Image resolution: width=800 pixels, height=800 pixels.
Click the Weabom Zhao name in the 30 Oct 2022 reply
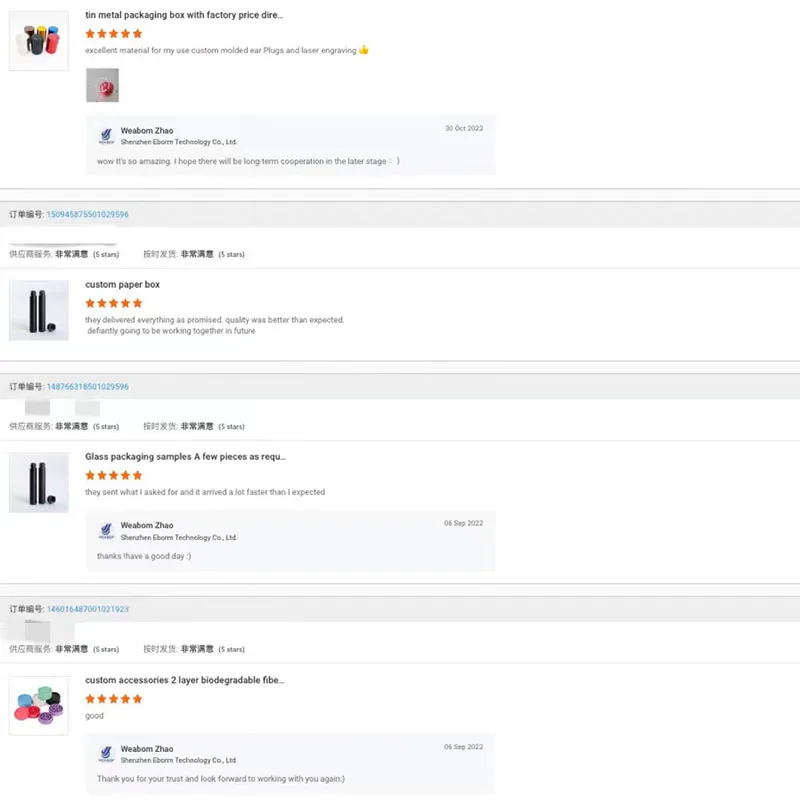(147, 131)
